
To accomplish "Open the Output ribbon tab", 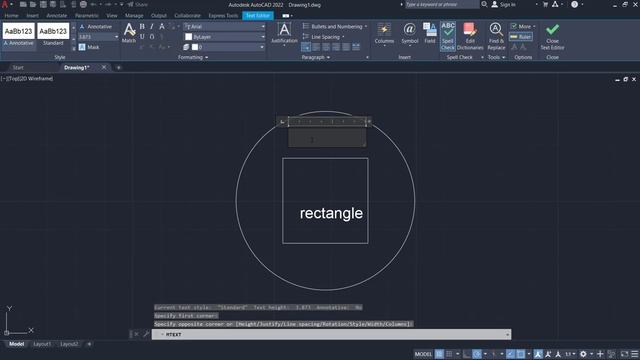I will click(x=159, y=16).
